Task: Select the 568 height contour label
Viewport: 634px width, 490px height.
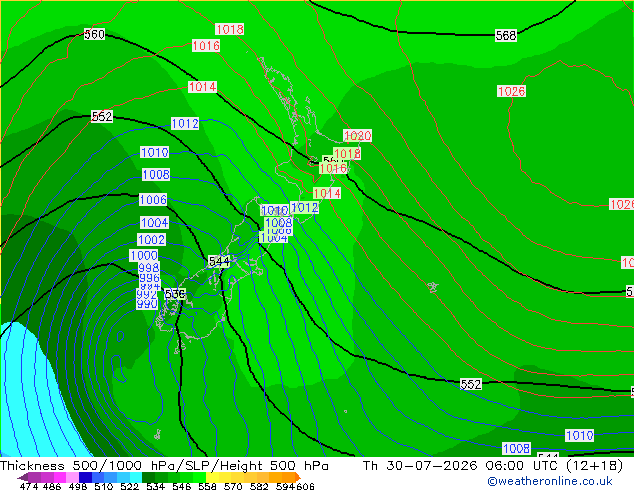Action: click(506, 36)
